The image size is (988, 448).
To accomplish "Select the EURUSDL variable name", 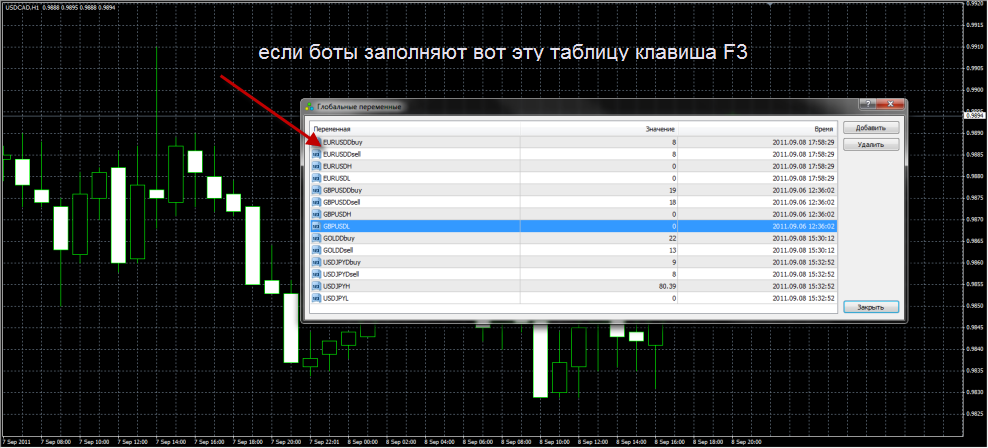I will point(336,178).
